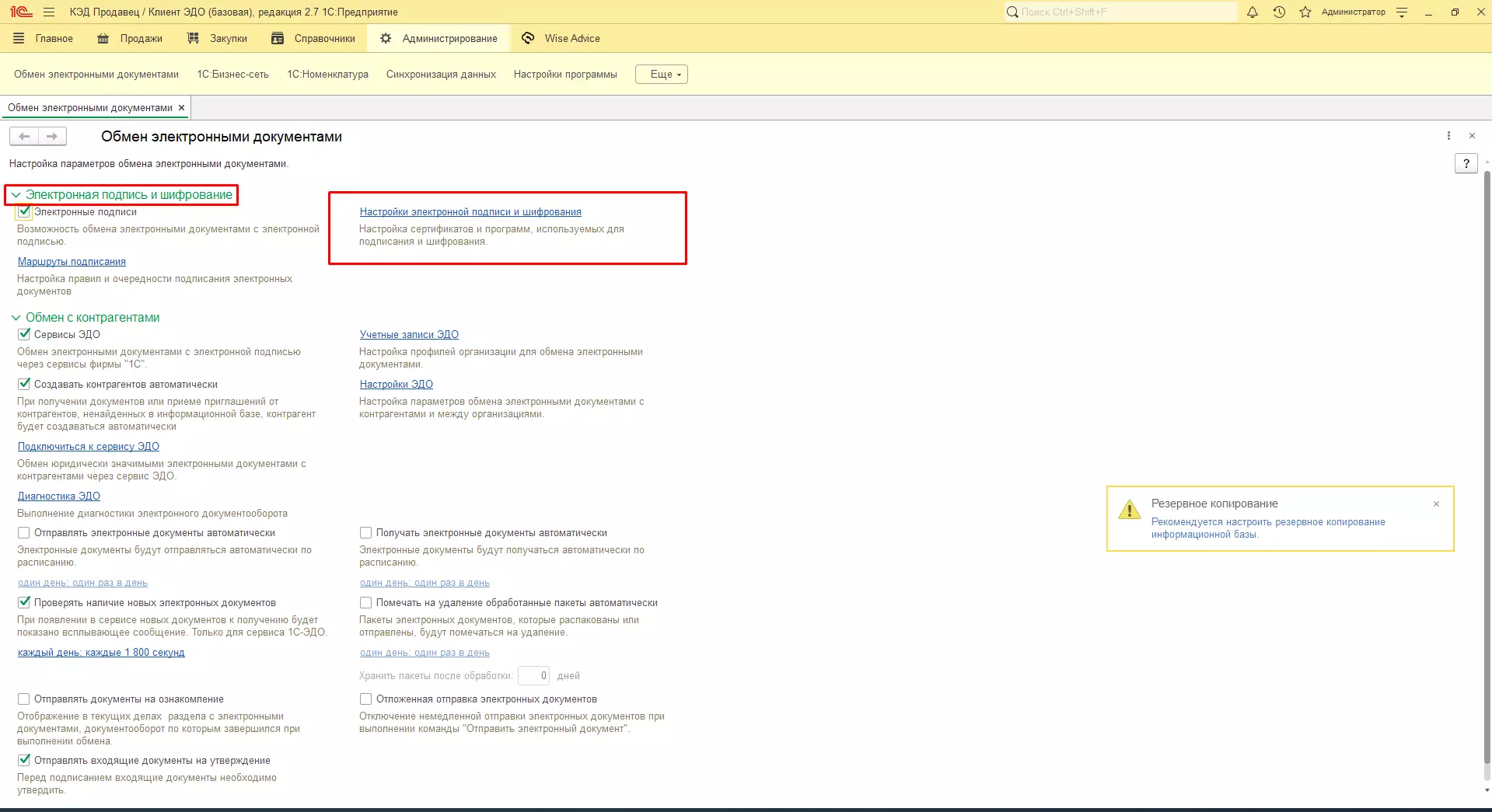The width and height of the screenshot is (1492, 812).
Task: Open 1С:Номенклатура command
Action: 328,75
